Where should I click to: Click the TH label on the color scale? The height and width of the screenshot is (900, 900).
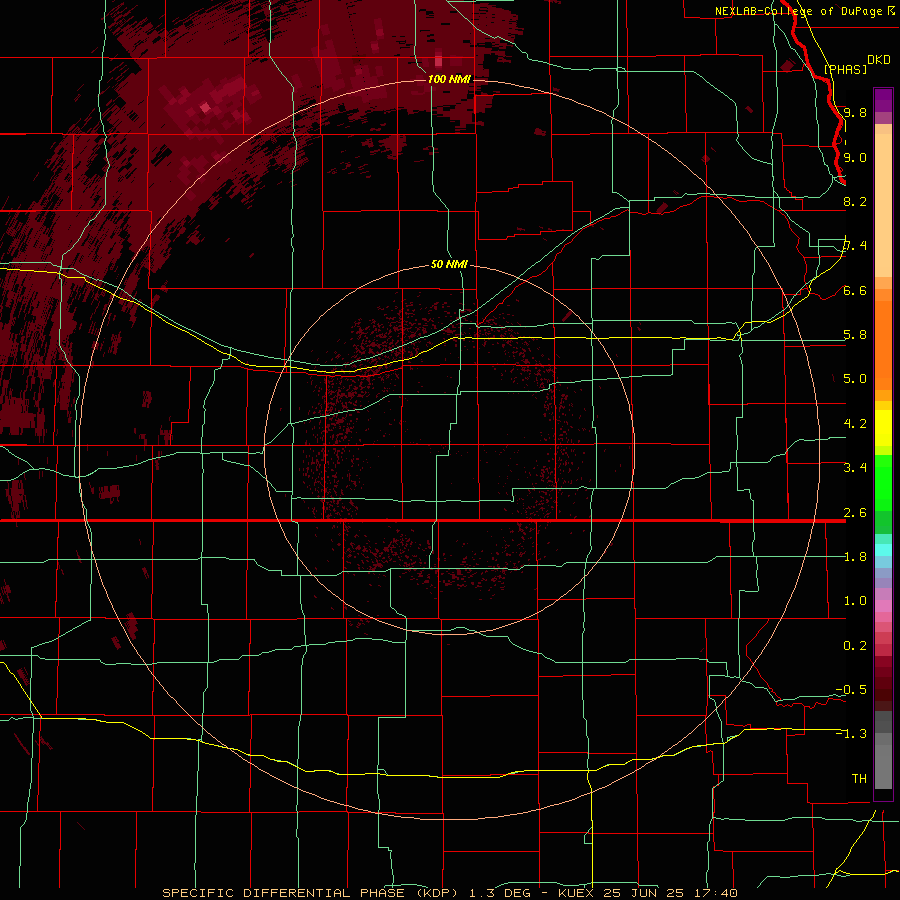(x=859, y=779)
